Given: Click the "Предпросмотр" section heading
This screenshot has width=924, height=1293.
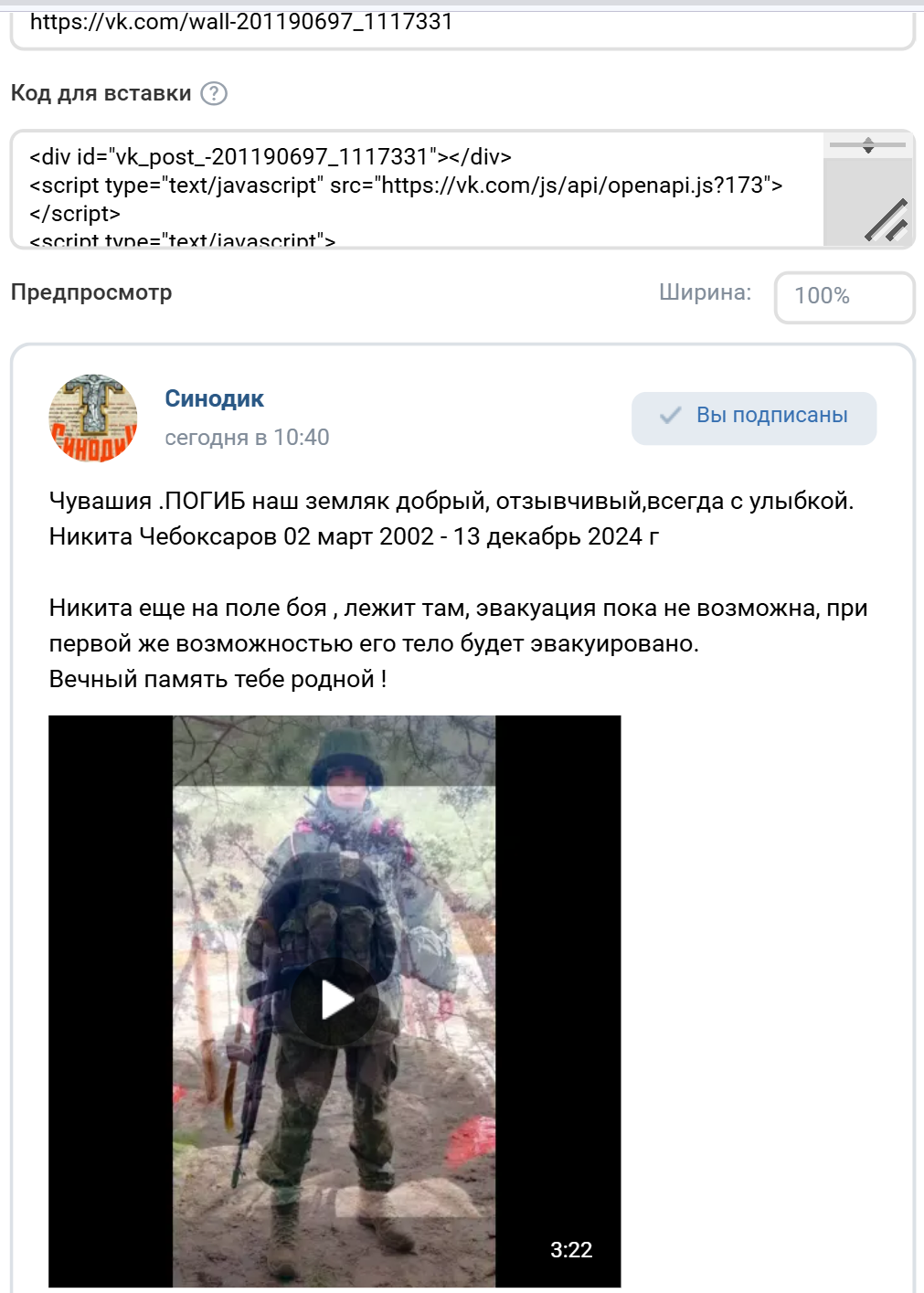Looking at the screenshot, I should coord(91,292).
